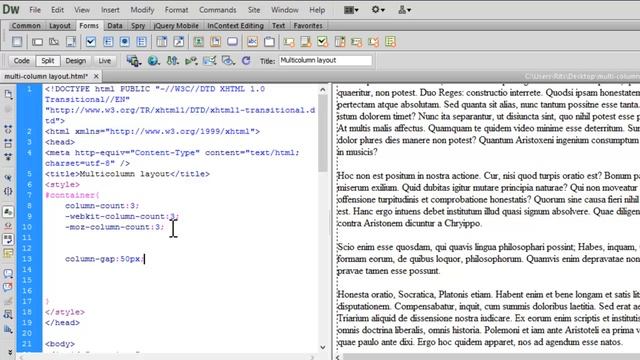This screenshot has width=640, height=360.
Task: Collapse selection in coding toolbar
Action: [x=8, y=143]
